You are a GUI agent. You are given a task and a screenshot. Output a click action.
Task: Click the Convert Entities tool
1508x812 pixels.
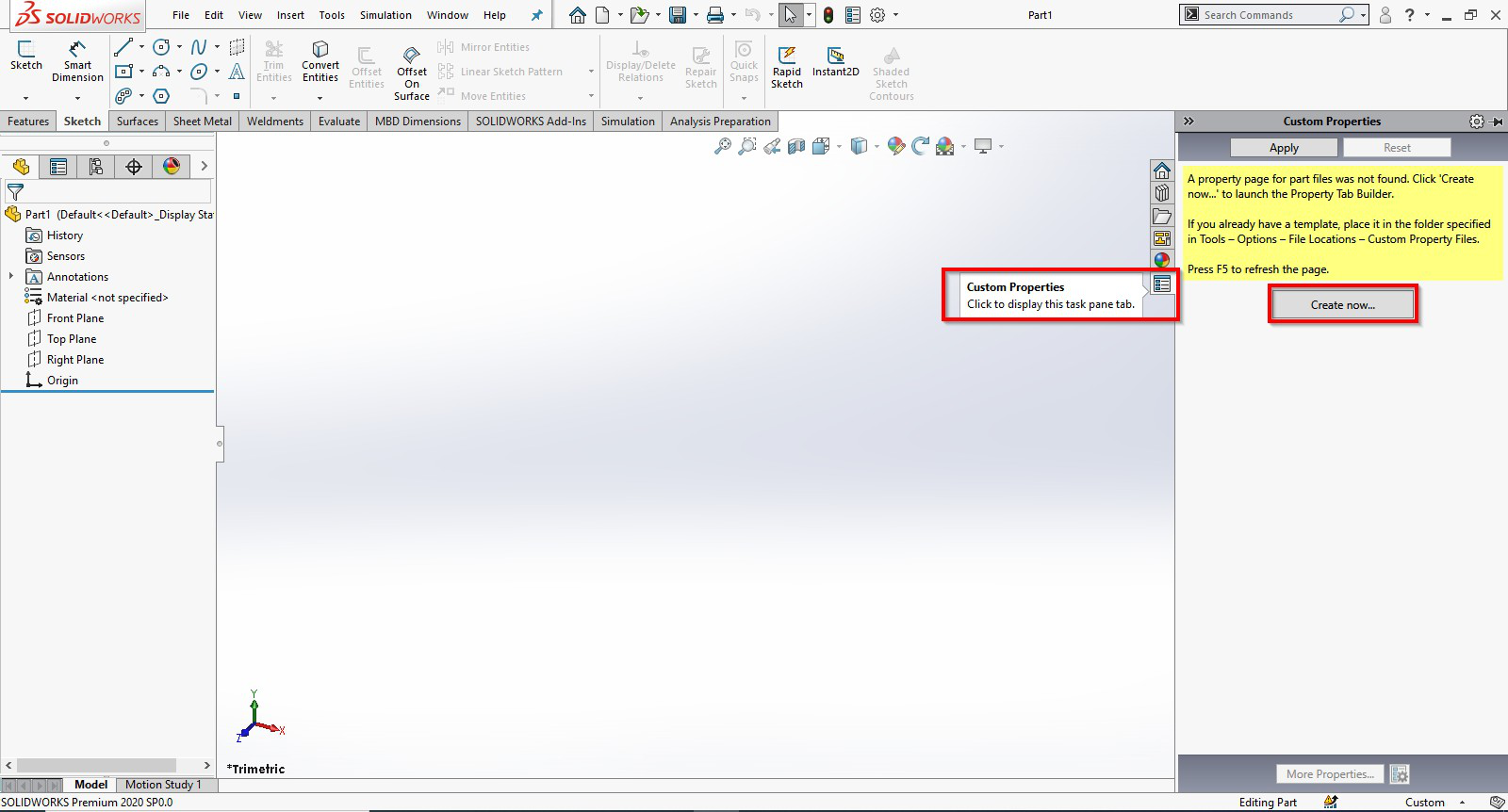[320, 61]
